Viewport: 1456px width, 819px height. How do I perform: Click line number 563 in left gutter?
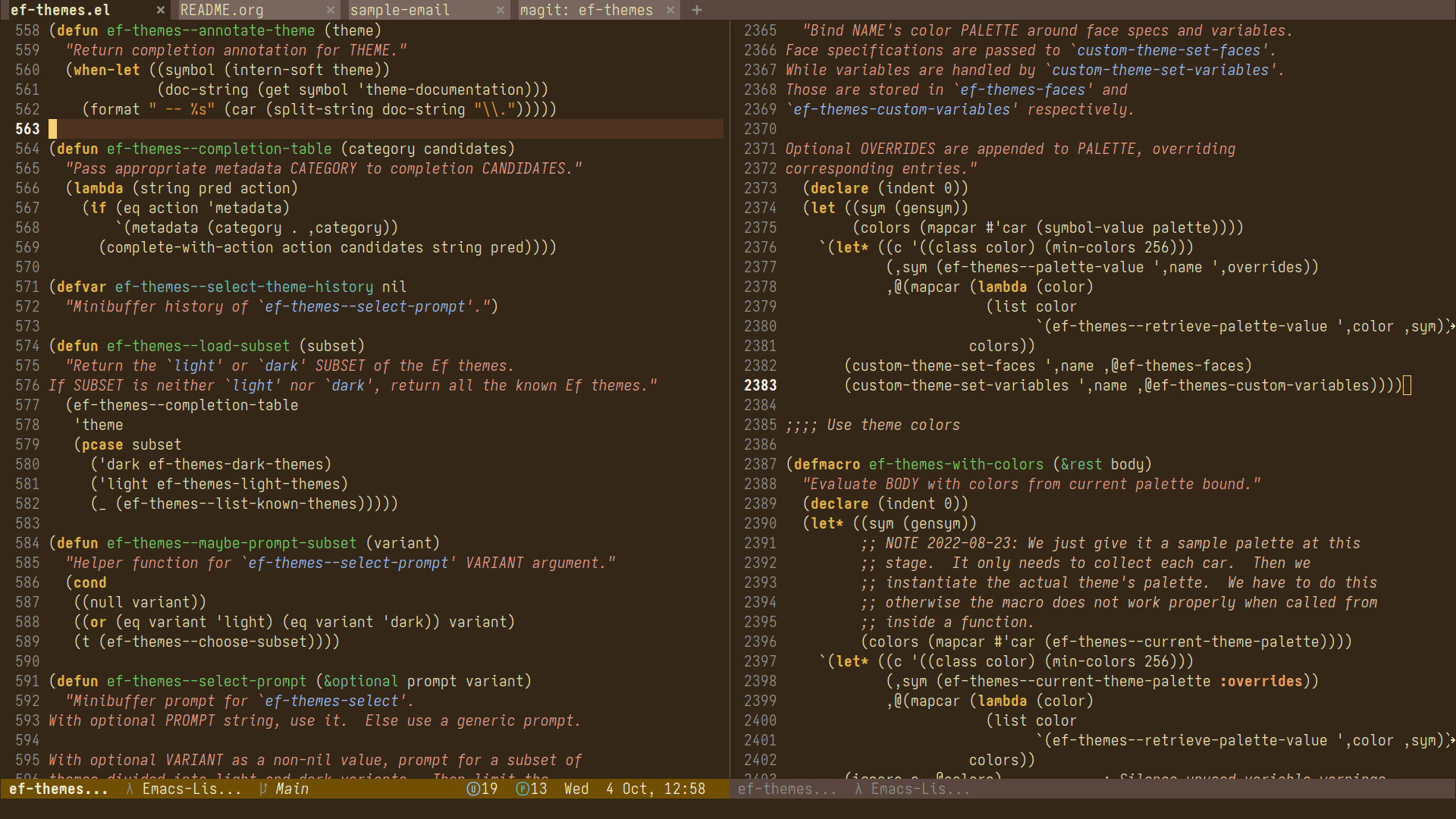point(27,129)
